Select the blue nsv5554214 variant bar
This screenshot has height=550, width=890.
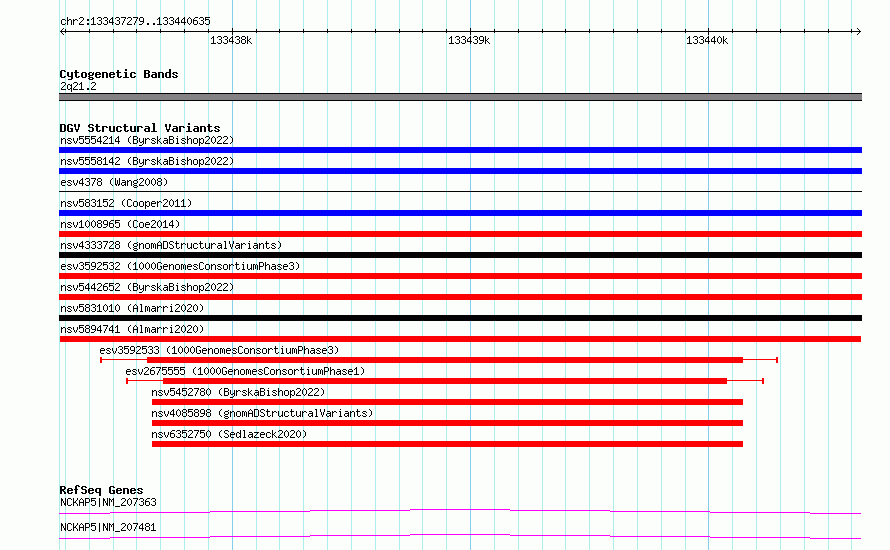(x=460, y=150)
